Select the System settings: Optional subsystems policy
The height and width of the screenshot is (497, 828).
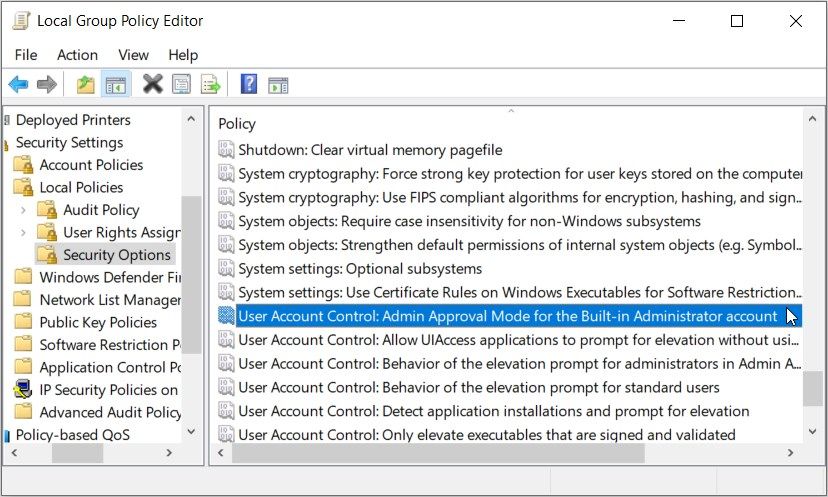[360, 269]
